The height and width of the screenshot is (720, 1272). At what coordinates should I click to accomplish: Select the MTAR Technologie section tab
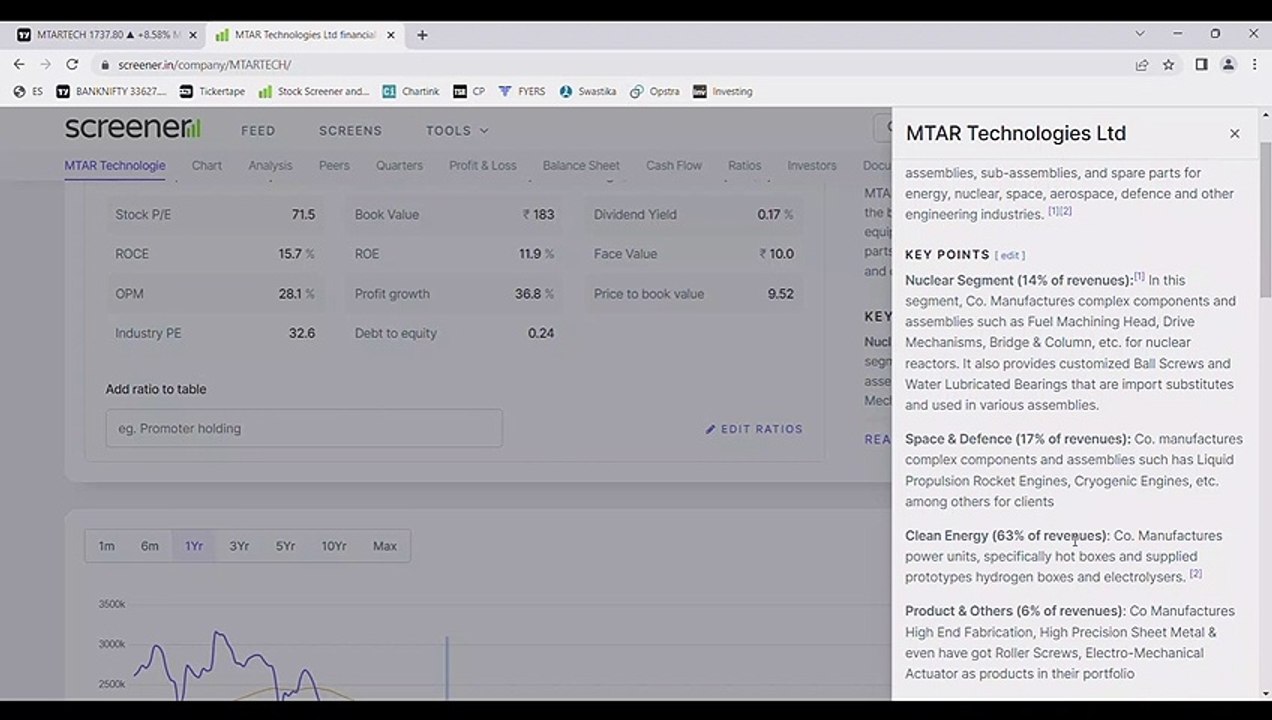click(x=115, y=166)
